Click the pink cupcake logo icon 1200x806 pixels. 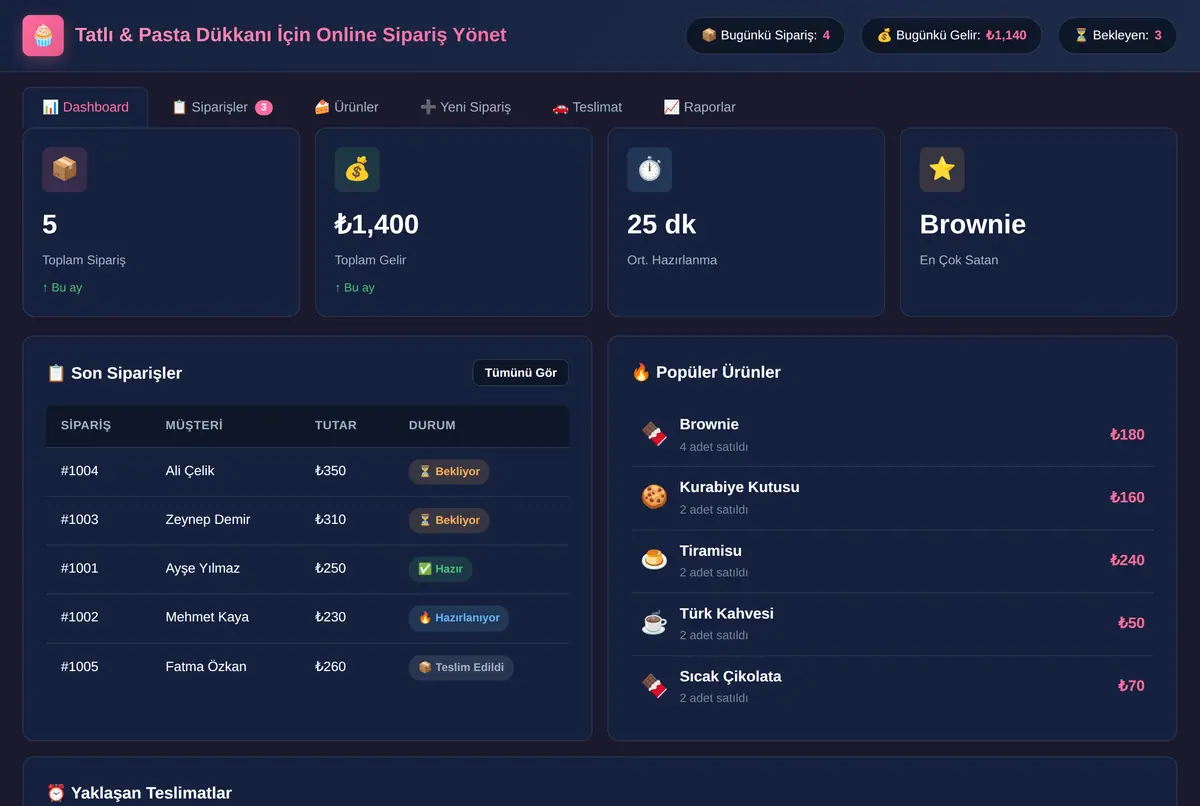43,36
